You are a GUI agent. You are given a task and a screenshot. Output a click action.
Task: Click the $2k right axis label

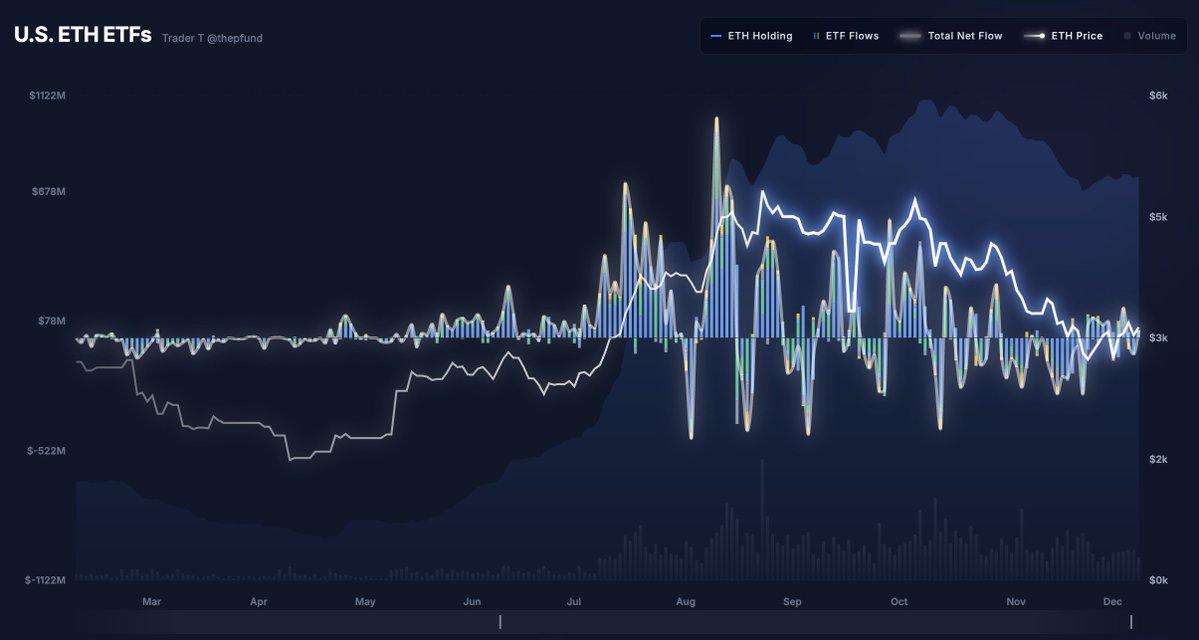[1158, 460]
